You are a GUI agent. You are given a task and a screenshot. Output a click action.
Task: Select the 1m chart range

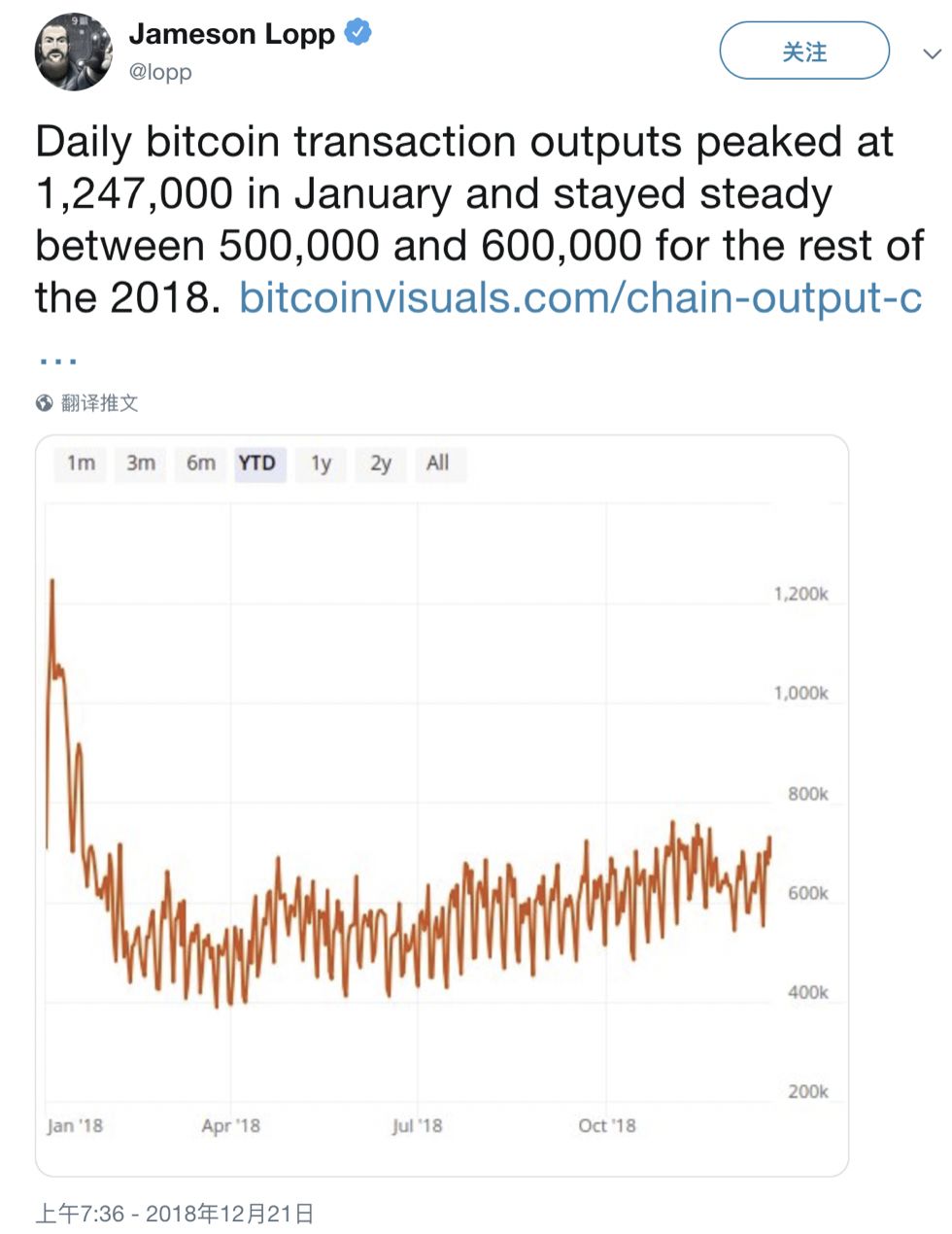81,463
